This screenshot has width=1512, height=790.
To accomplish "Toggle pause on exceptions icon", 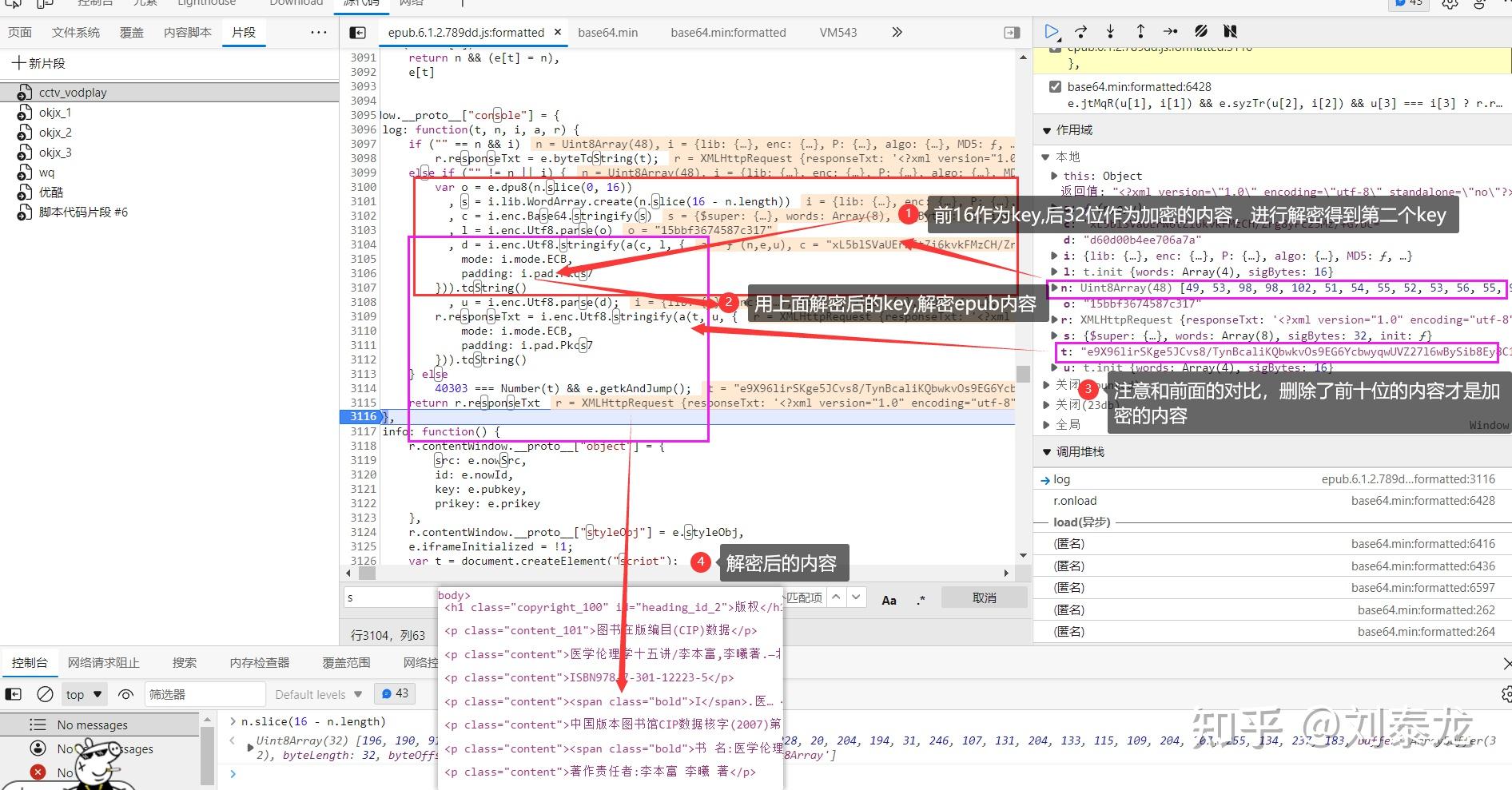I will coord(1230,32).
